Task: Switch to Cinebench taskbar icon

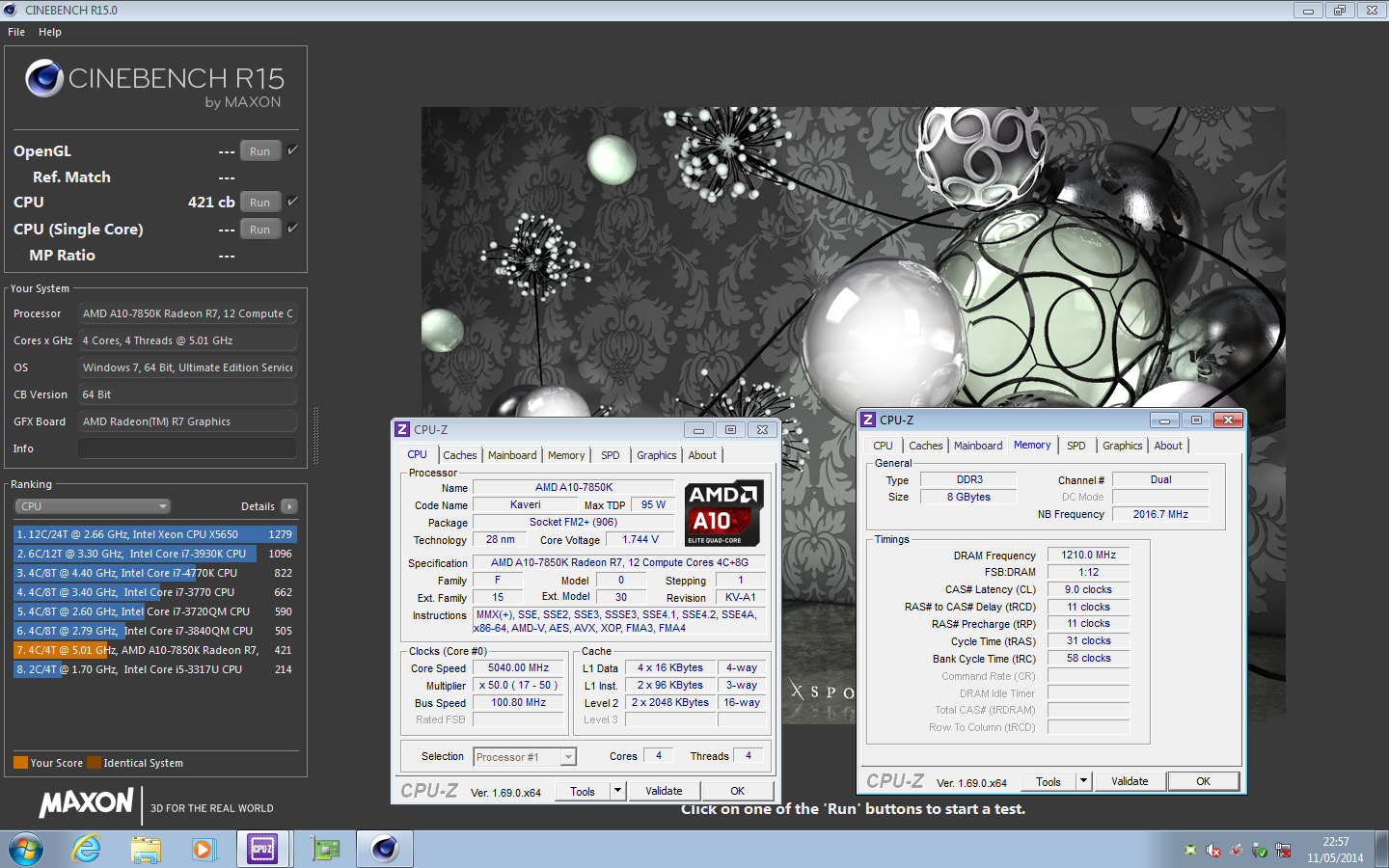Action: 385,850
